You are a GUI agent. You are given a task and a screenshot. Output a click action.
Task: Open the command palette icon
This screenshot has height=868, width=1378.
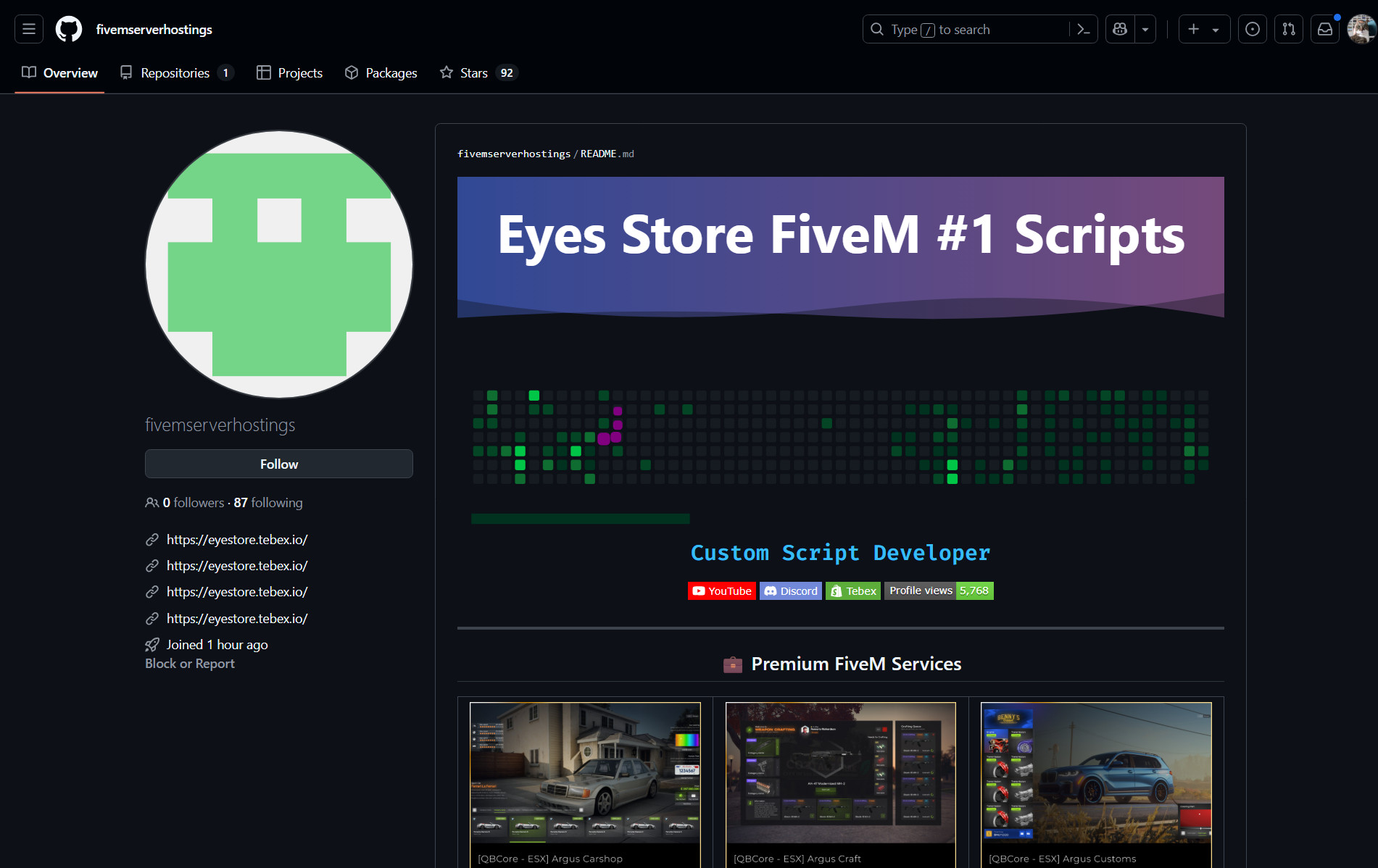coord(1084,29)
